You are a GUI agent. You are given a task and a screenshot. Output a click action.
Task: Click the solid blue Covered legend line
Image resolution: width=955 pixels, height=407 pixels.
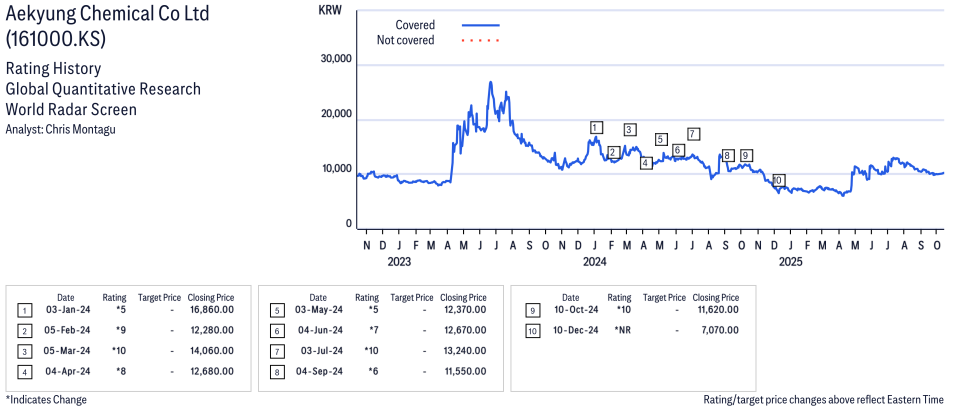tap(480, 24)
